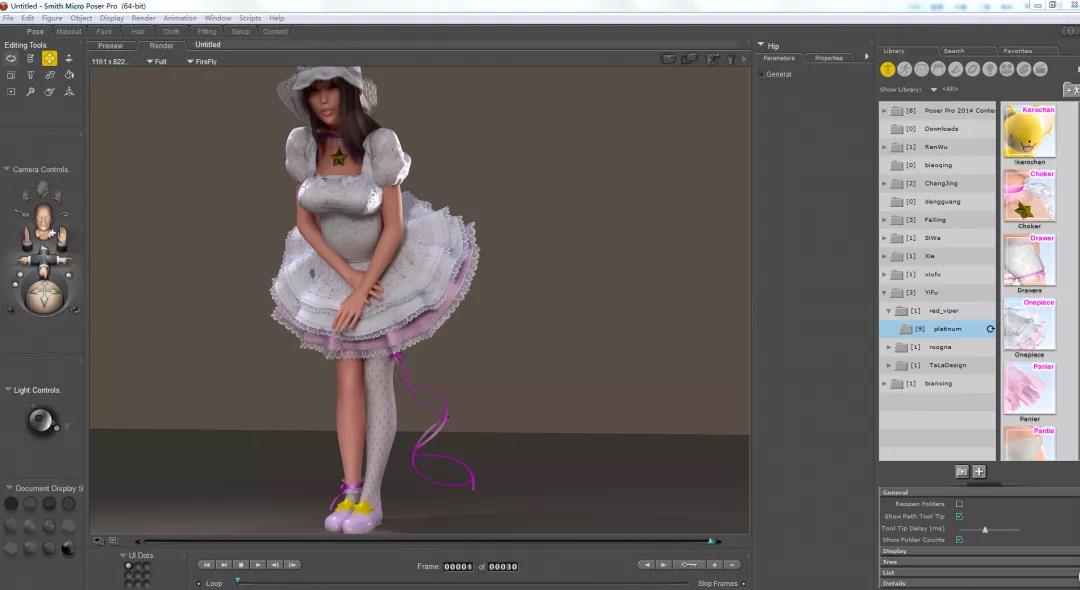Toggle Show Folder Counts checkbox

pyautogui.click(x=959, y=540)
